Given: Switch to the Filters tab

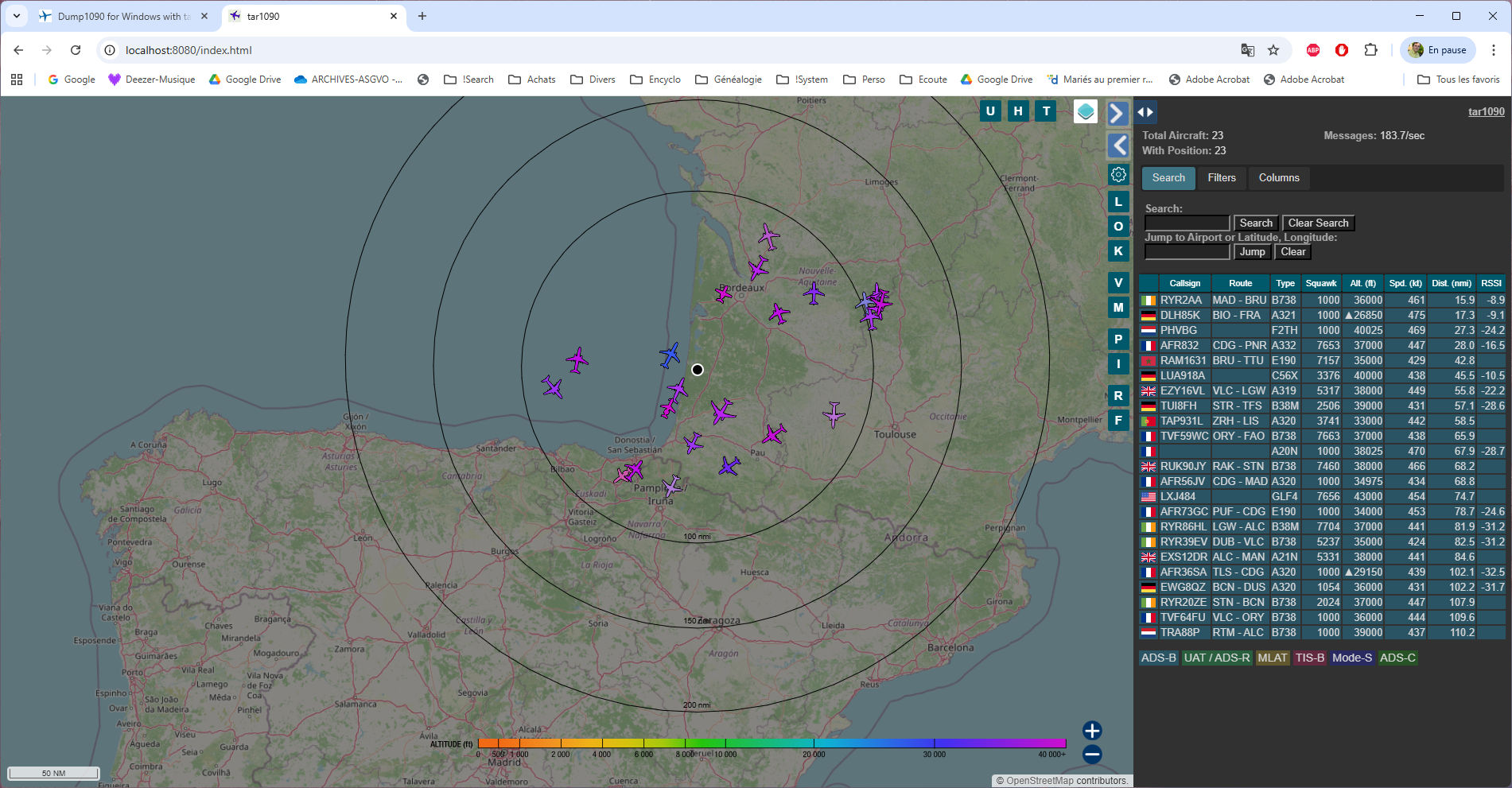Looking at the screenshot, I should [1222, 178].
